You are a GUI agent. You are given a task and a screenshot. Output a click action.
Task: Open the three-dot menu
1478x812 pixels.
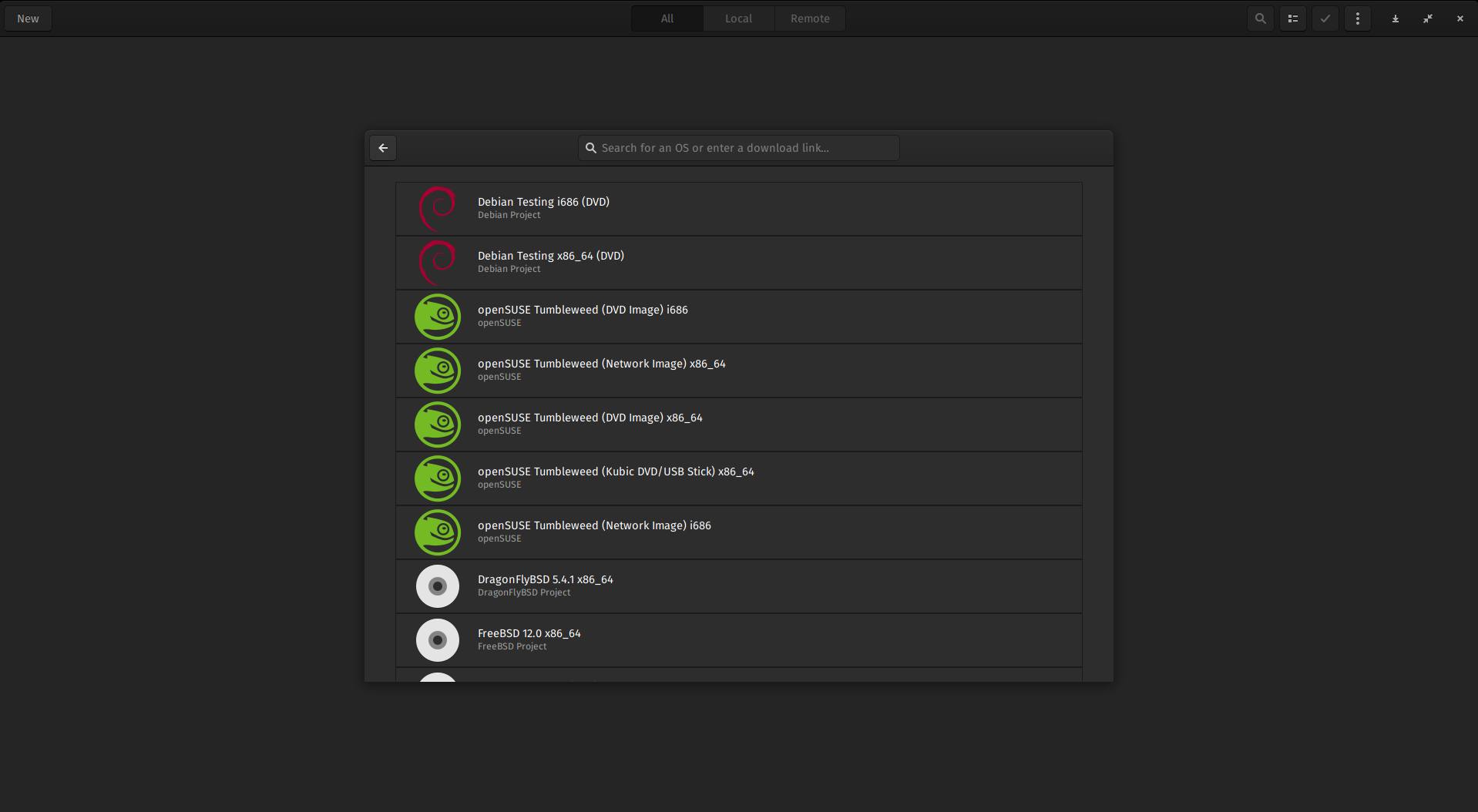pos(1358,18)
